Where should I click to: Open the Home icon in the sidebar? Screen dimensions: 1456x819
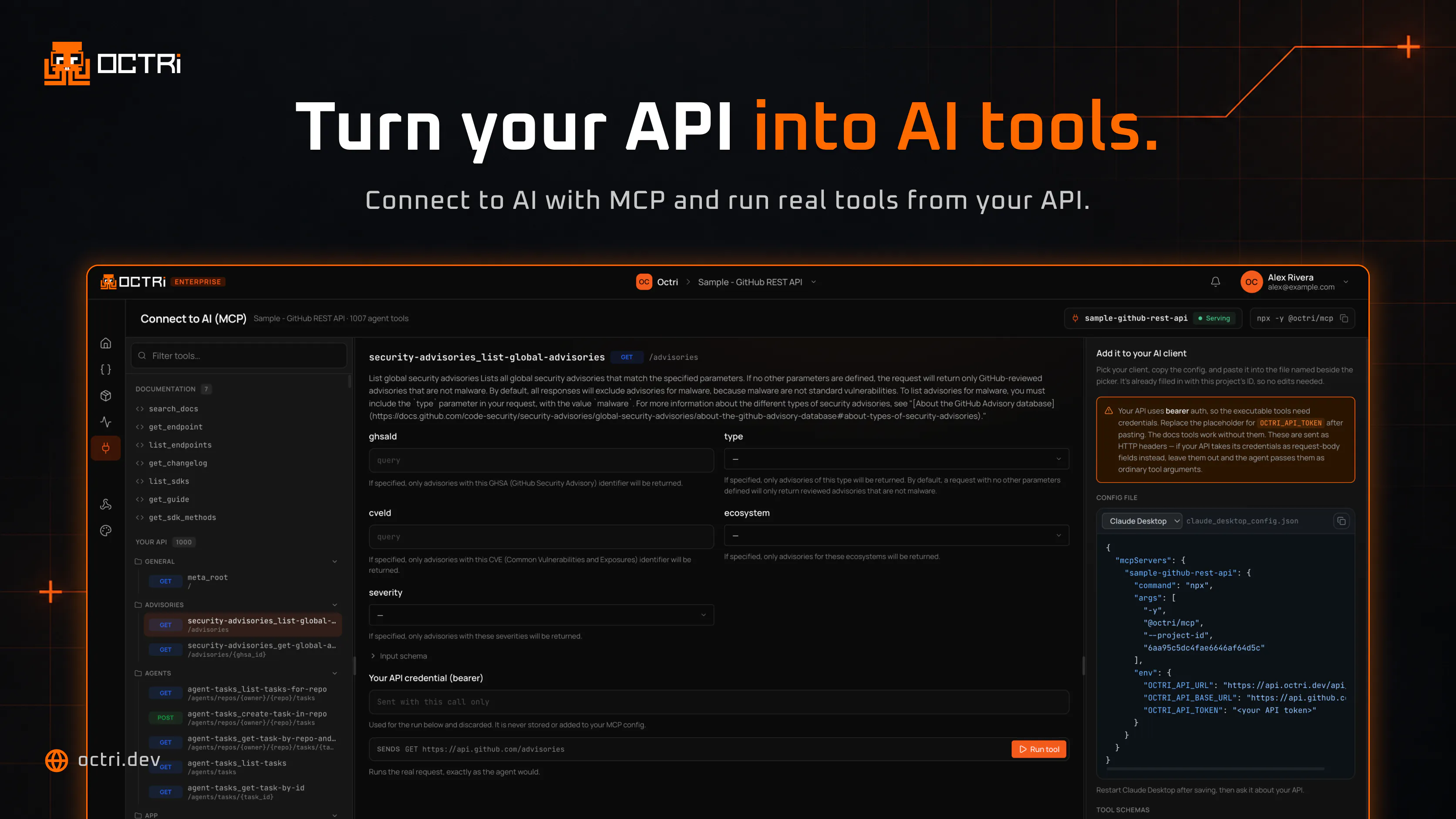point(106,343)
